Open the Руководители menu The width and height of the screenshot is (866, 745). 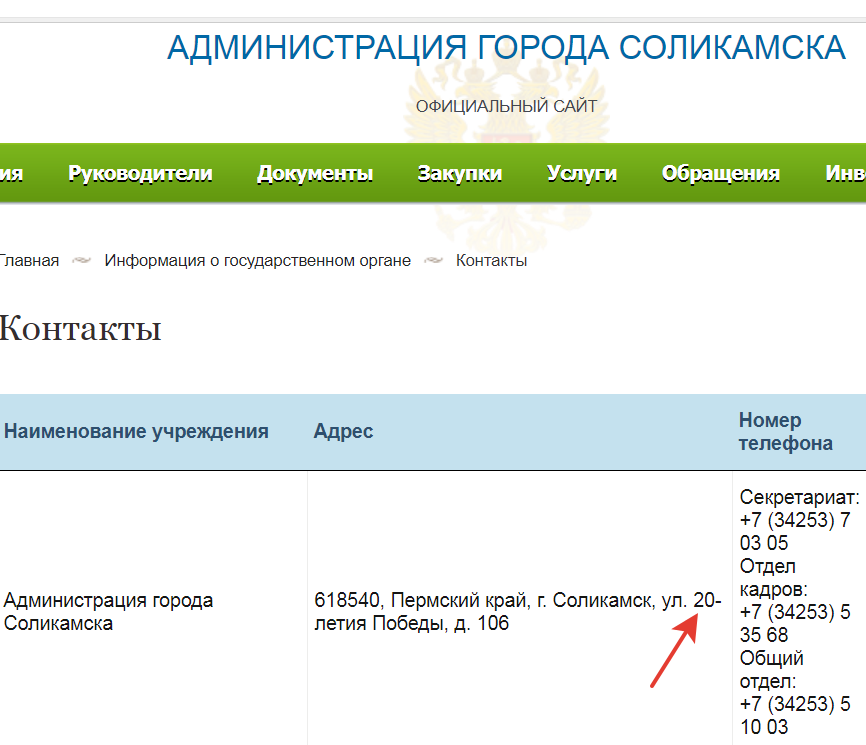140,173
